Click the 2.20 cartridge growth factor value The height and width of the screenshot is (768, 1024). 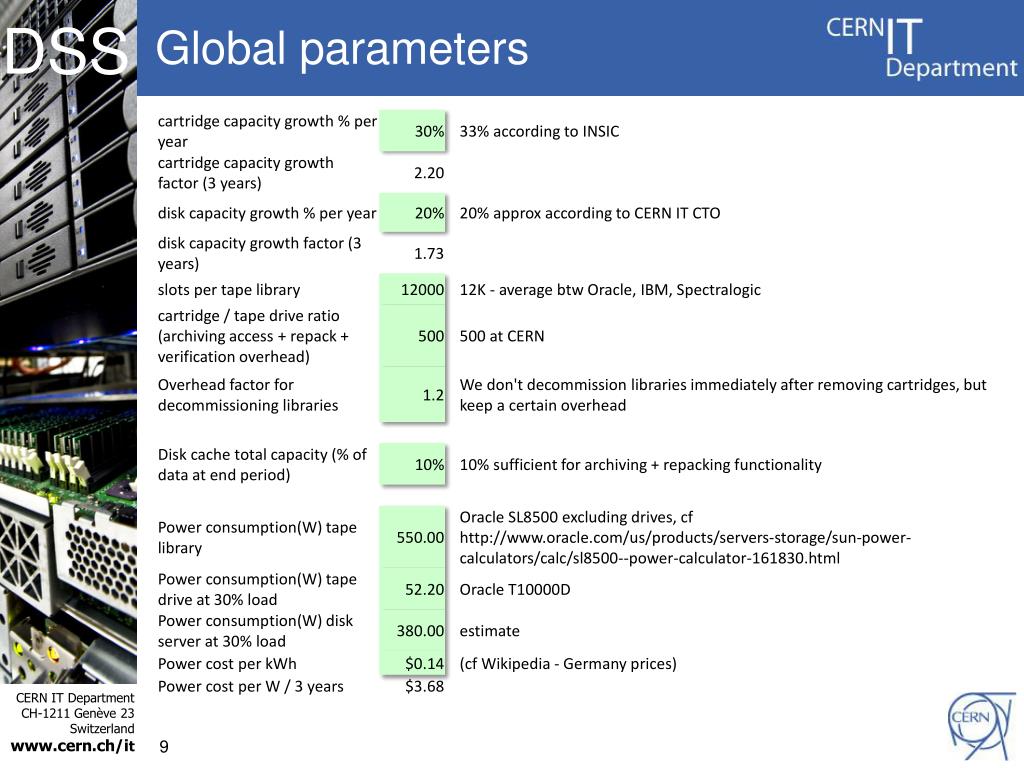click(x=428, y=172)
